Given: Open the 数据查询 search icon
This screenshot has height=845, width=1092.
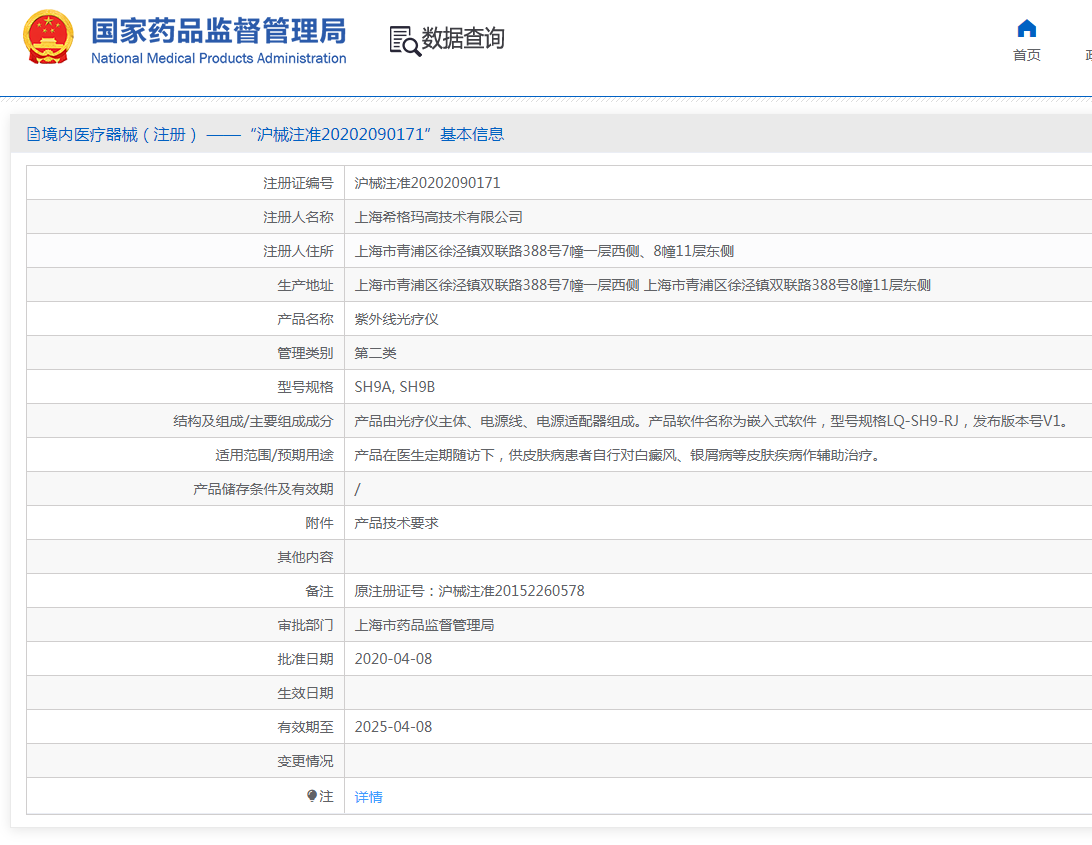Looking at the screenshot, I should click(x=405, y=41).
